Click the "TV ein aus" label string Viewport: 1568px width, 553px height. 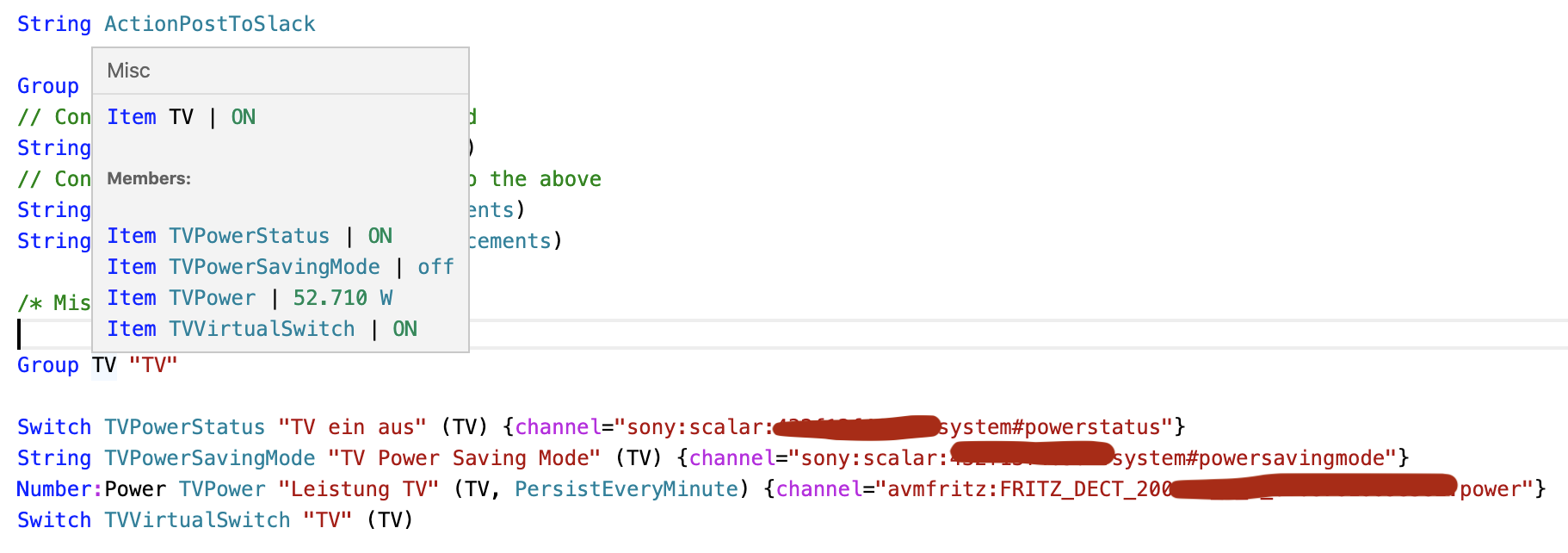click(352, 427)
